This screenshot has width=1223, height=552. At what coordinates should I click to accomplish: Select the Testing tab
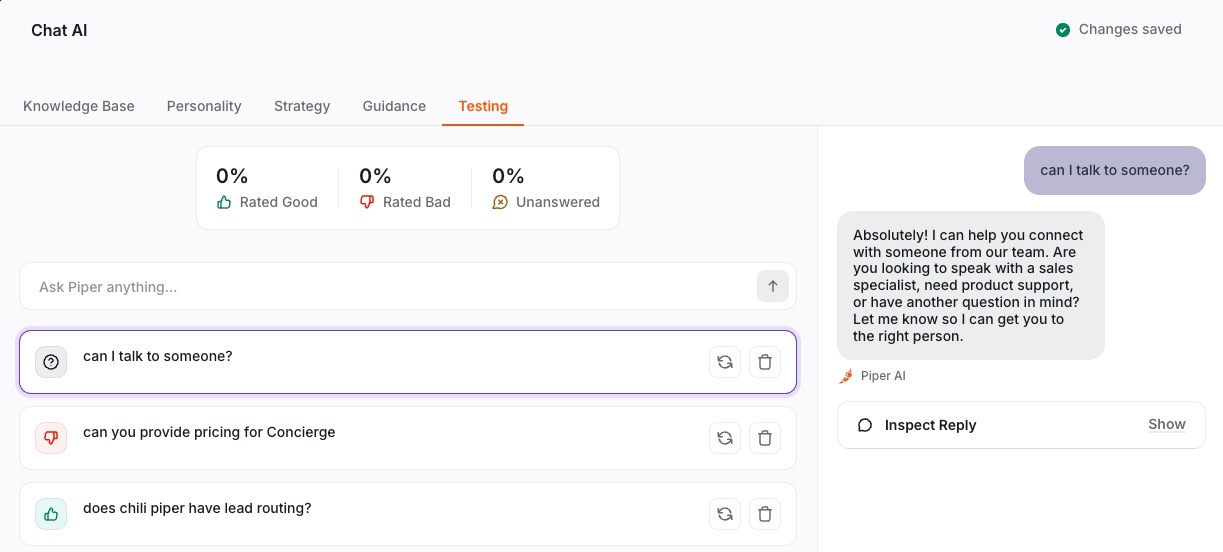483,106
